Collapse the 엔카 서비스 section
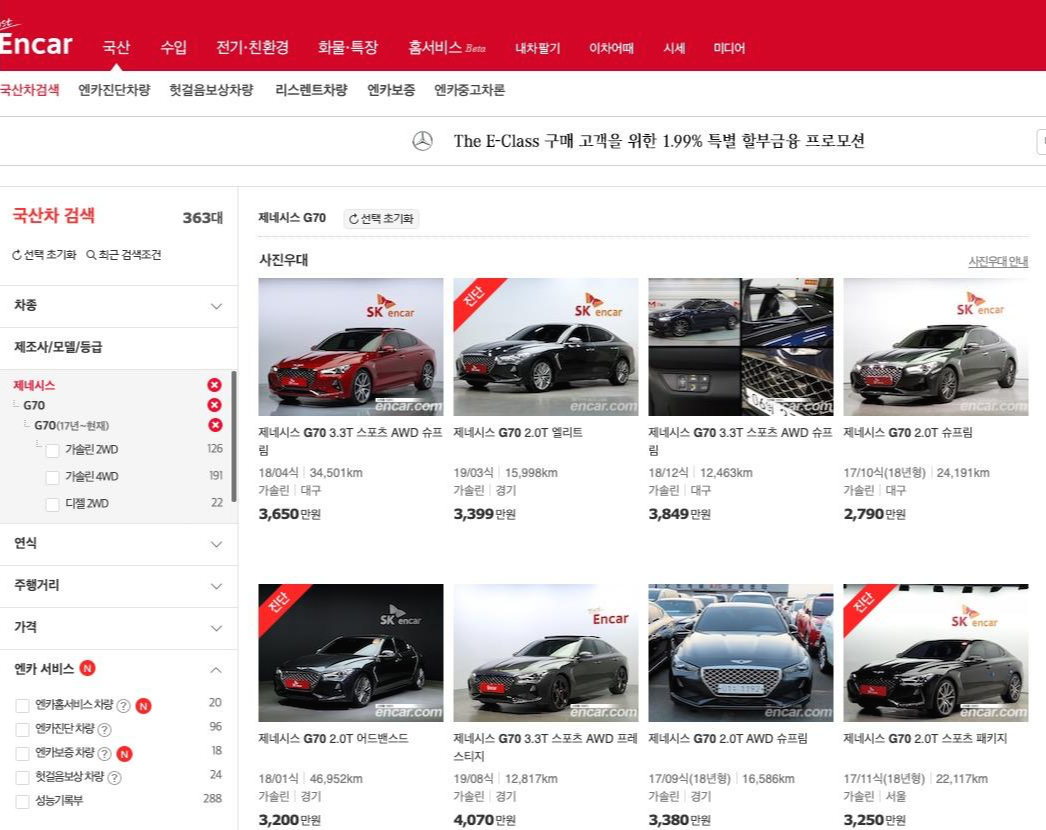 click(216, 669)
